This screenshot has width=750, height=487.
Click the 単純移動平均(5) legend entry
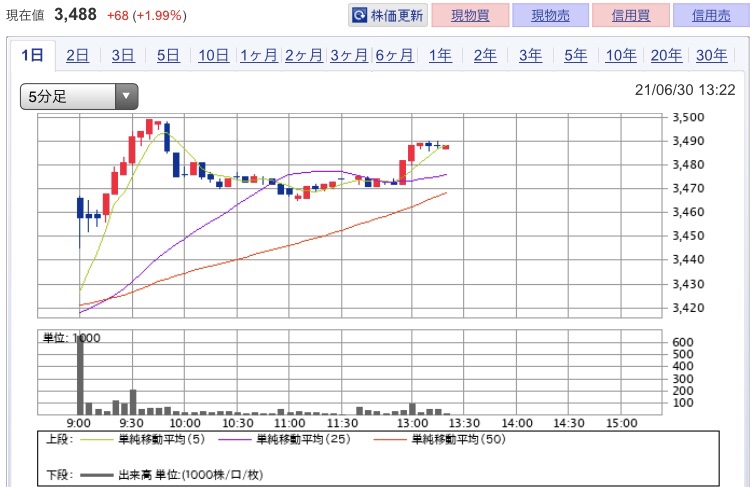(143, 439)
